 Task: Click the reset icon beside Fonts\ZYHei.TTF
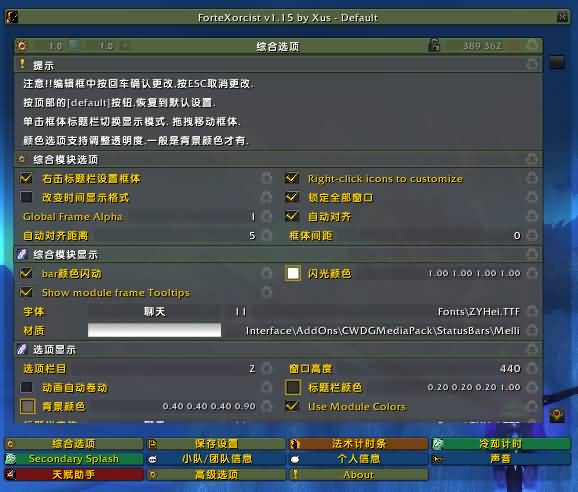pos(532,311)
